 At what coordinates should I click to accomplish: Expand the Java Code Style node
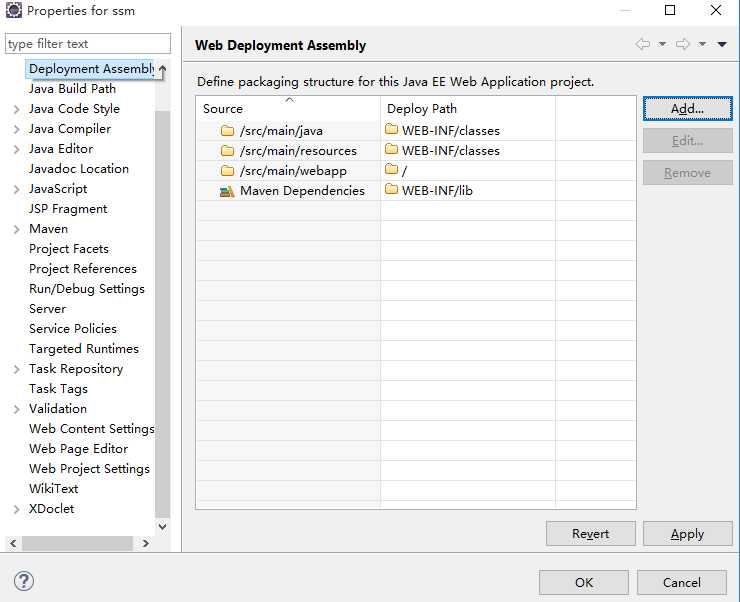coord(17,109)
